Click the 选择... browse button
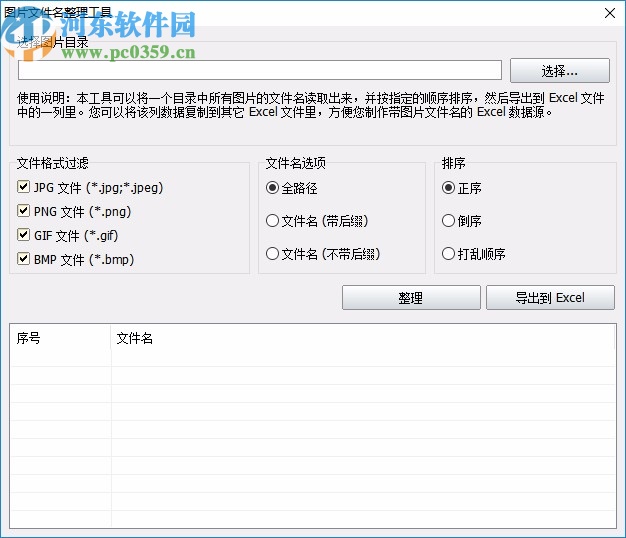 [x=560, y=71]
